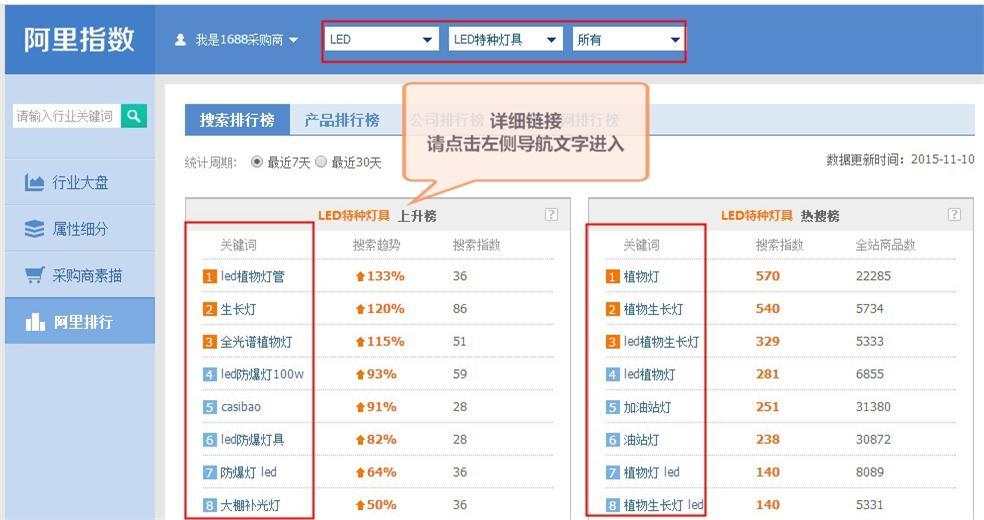Click the 属性细分 layers icon
The height and width of the screenshot is (520, 984).
tap(34, 229)
